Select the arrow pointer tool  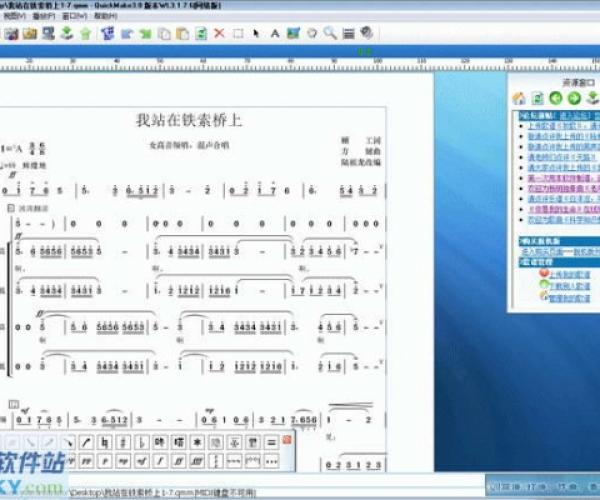[256, 34]
